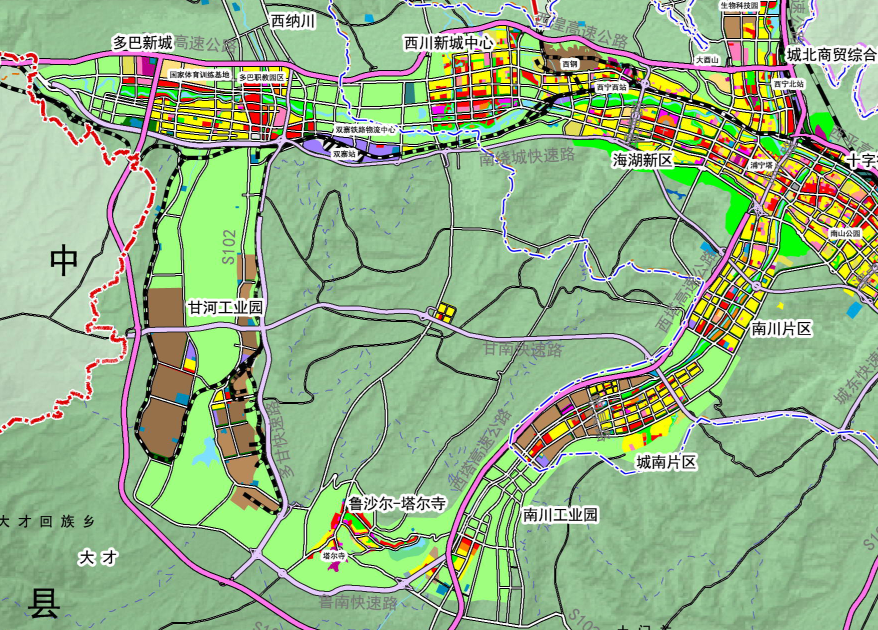
Task: Click the 西皇高速公路 label
Action: click(x=581, y=34)
